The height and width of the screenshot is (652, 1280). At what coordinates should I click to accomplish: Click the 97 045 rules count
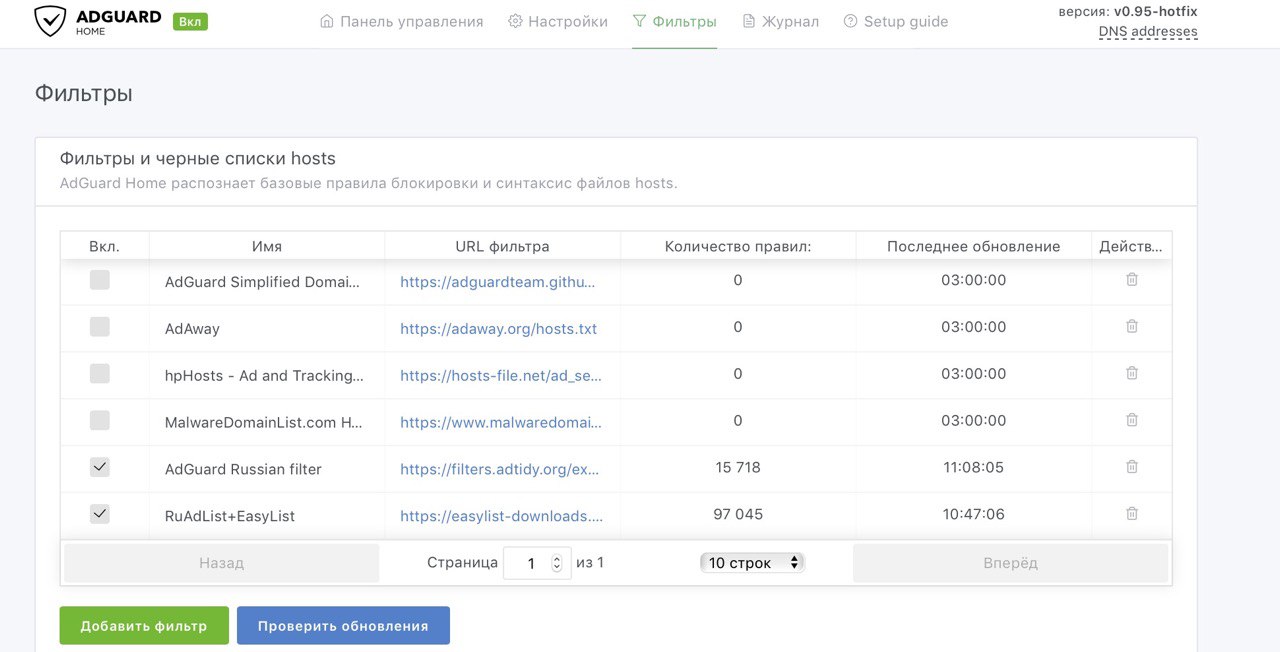pos(738,514)
